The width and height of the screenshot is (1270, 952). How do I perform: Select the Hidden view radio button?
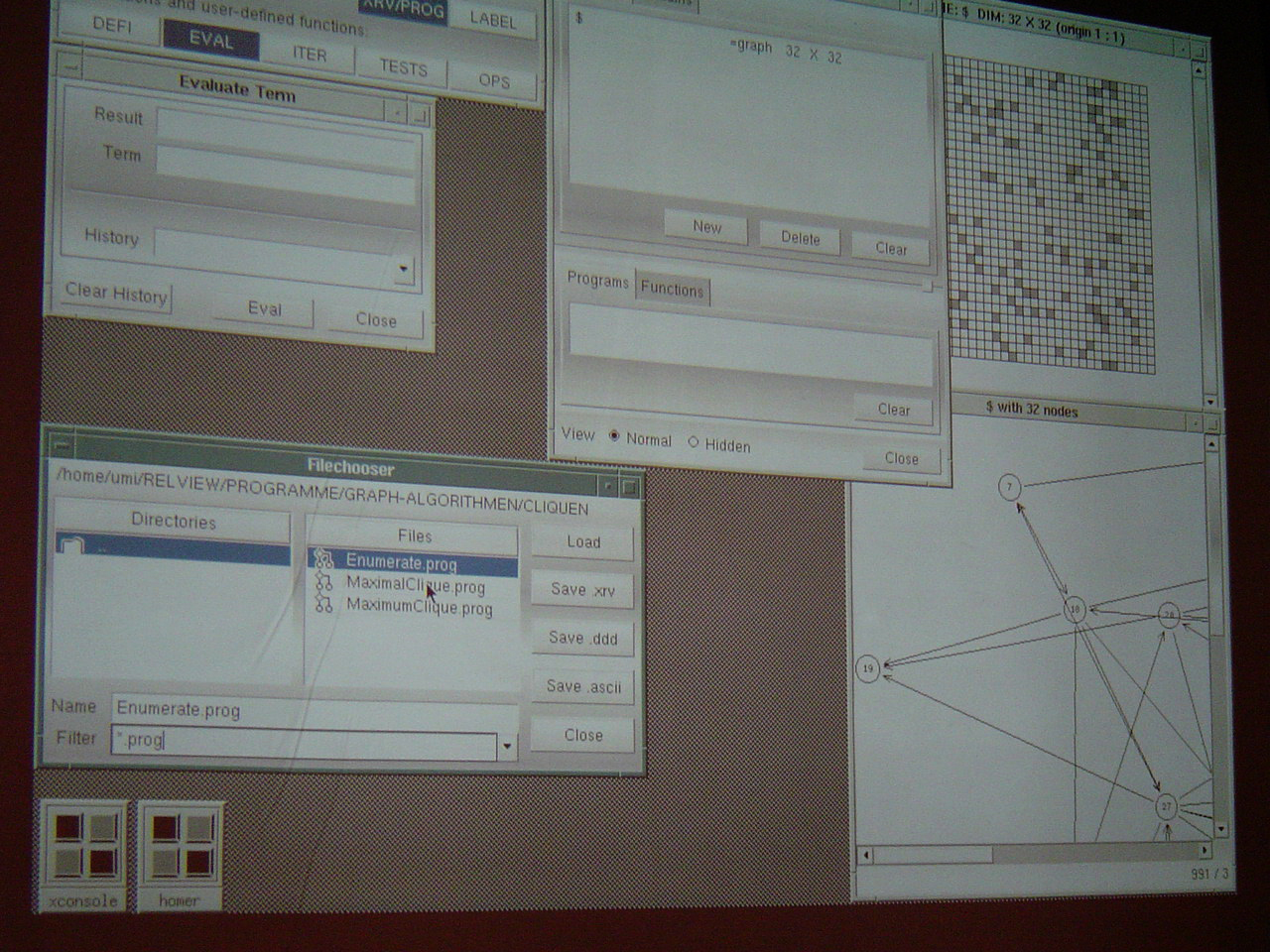click(693, 442)
